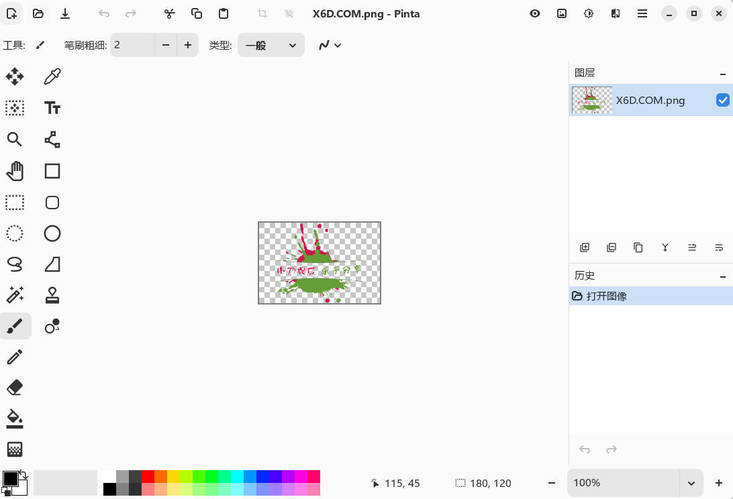Choose the Lasso Select tool

15,264
